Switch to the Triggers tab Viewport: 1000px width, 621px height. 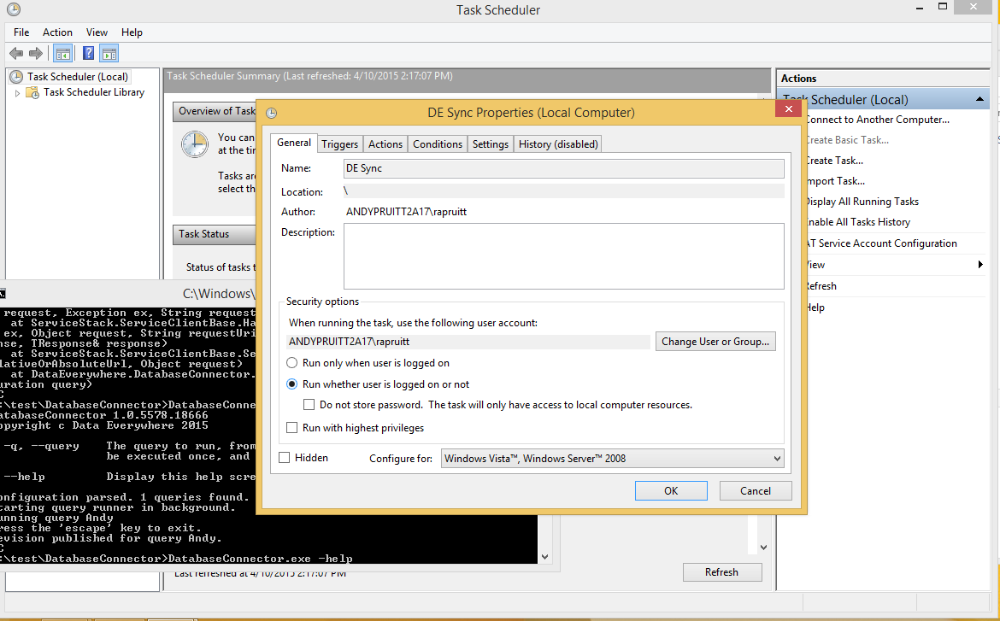[340, 144]
